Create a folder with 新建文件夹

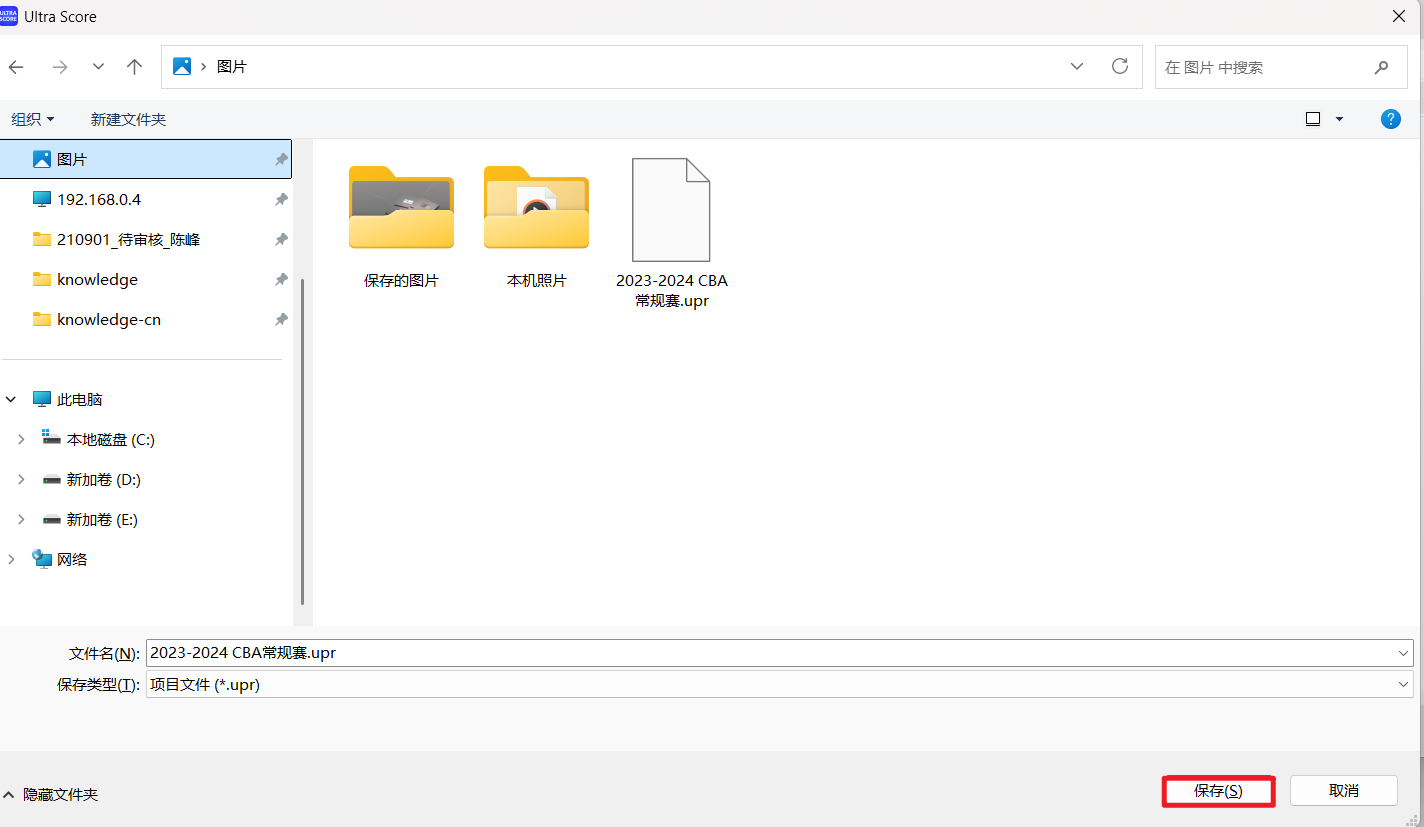128,118
